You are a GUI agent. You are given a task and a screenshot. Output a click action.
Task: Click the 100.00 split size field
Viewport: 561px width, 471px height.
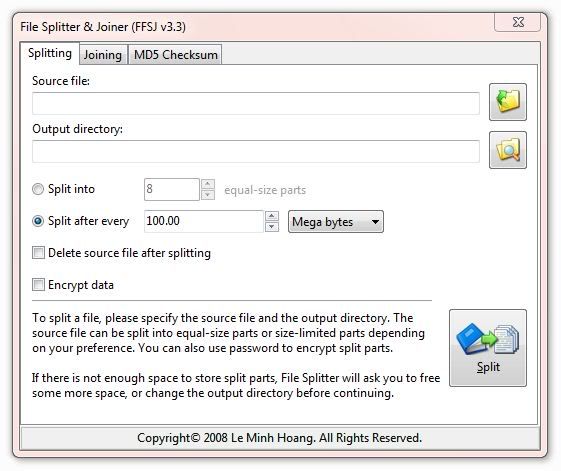204,221
